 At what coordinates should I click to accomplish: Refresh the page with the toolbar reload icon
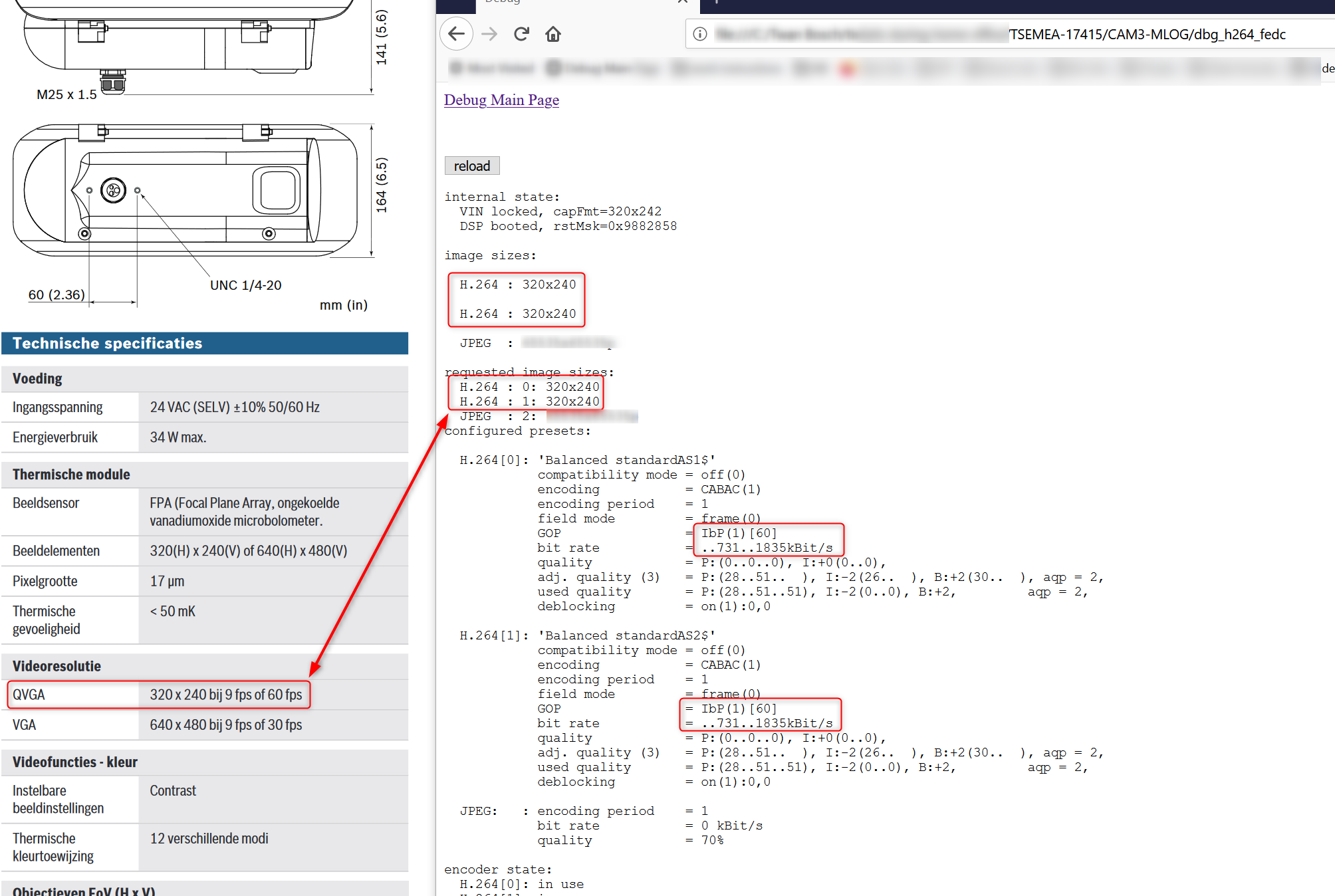pos(521,34)
